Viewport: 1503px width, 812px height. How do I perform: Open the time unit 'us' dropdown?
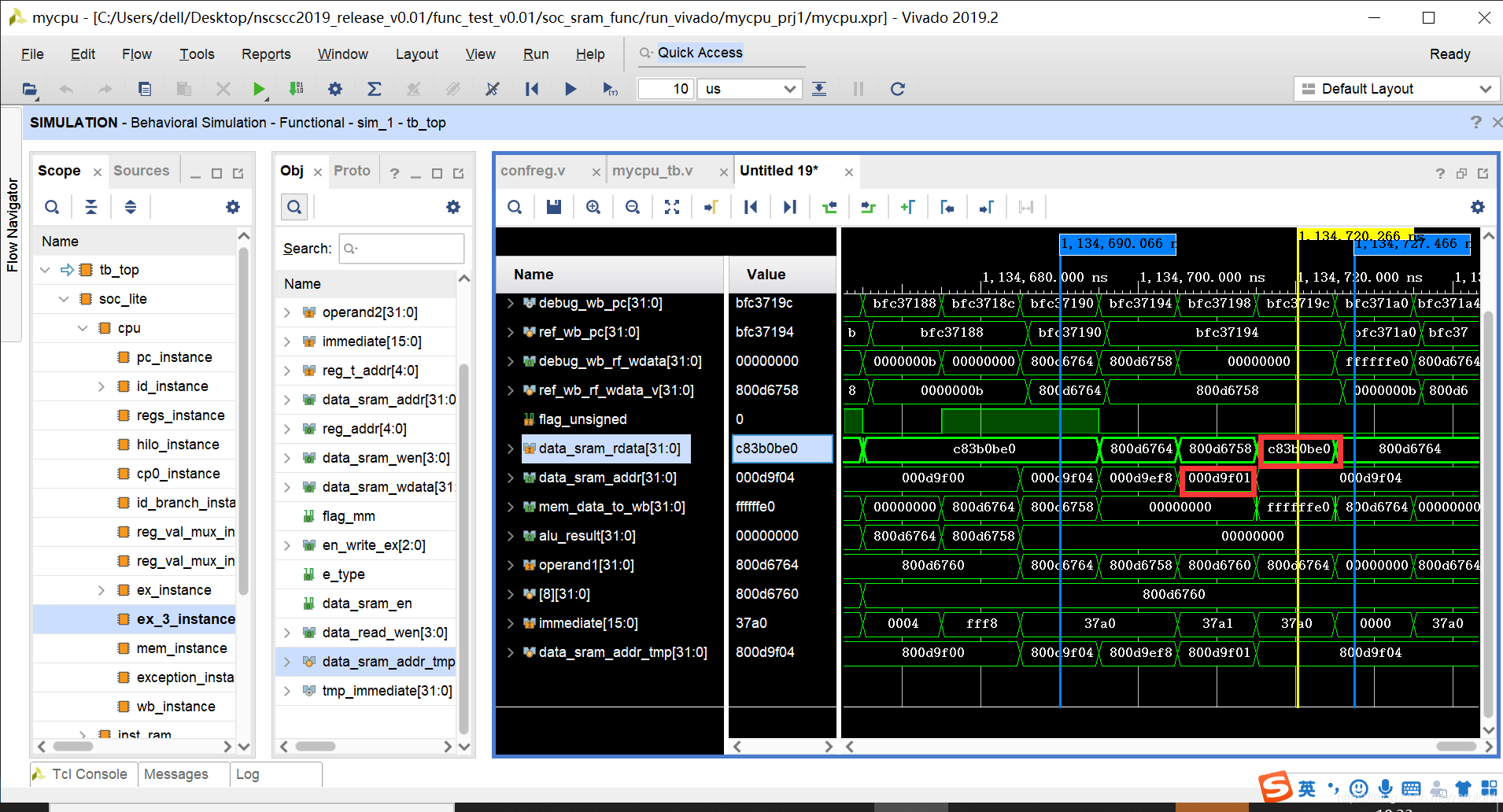751,89
